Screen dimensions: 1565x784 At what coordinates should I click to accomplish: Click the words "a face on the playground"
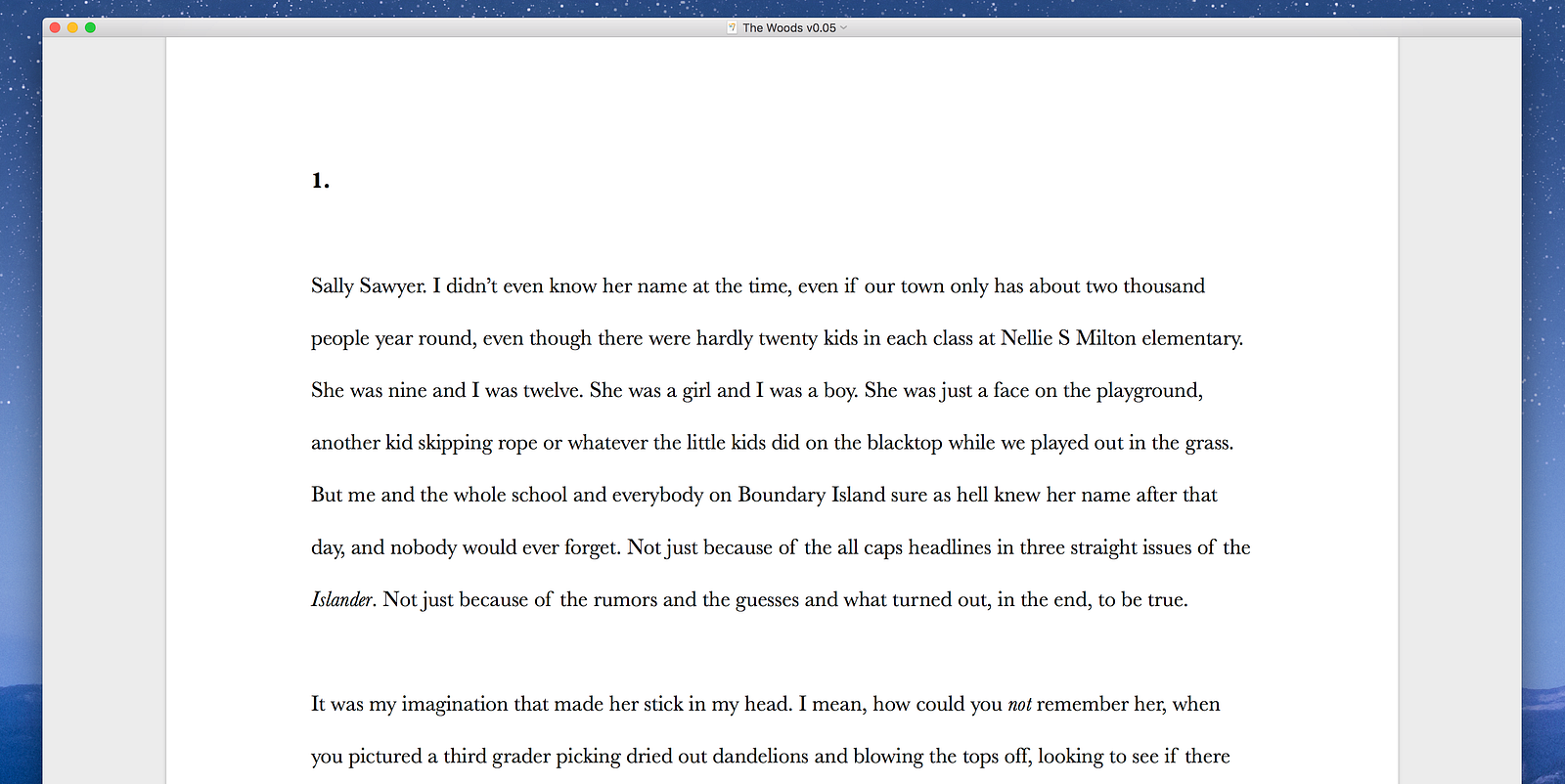(x=1089, y=390)
